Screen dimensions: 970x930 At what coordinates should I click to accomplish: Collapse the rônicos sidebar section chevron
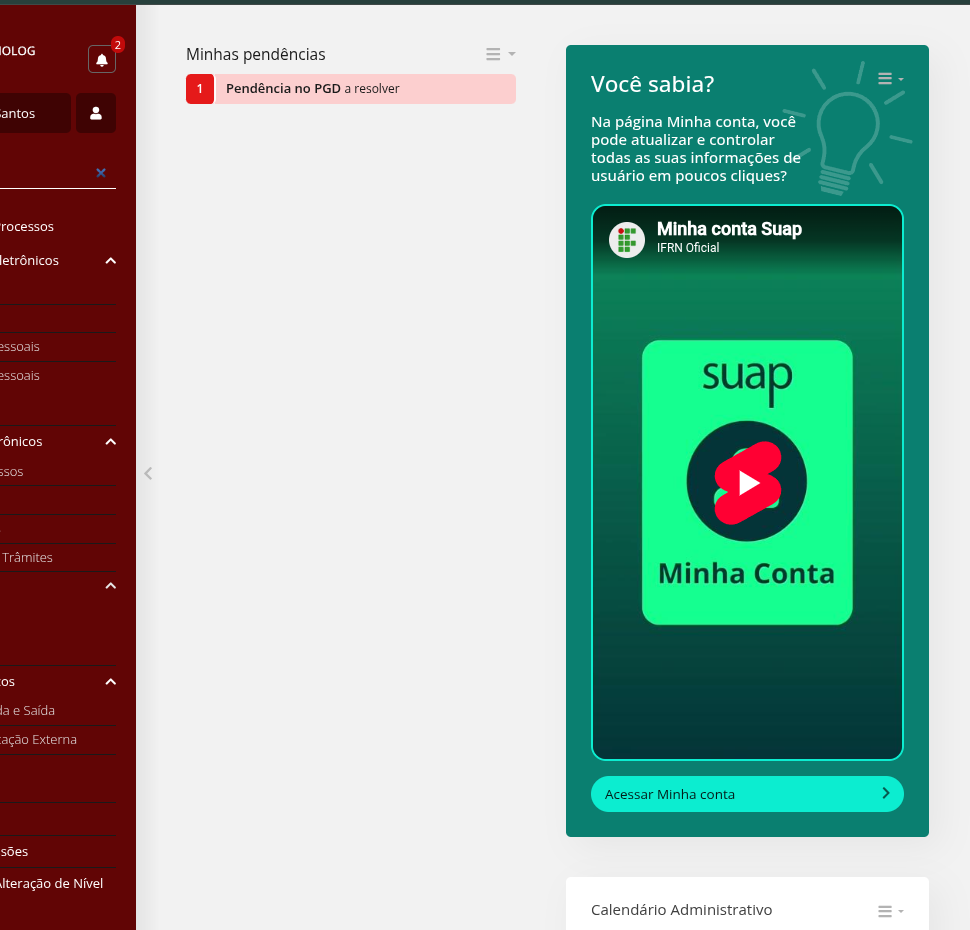(111, 441)
